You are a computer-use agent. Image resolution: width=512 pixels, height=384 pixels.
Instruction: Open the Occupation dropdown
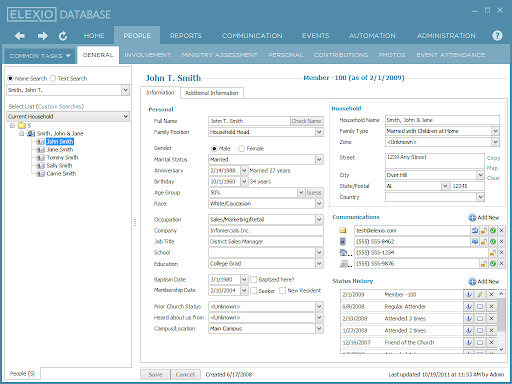coord(319,219)
